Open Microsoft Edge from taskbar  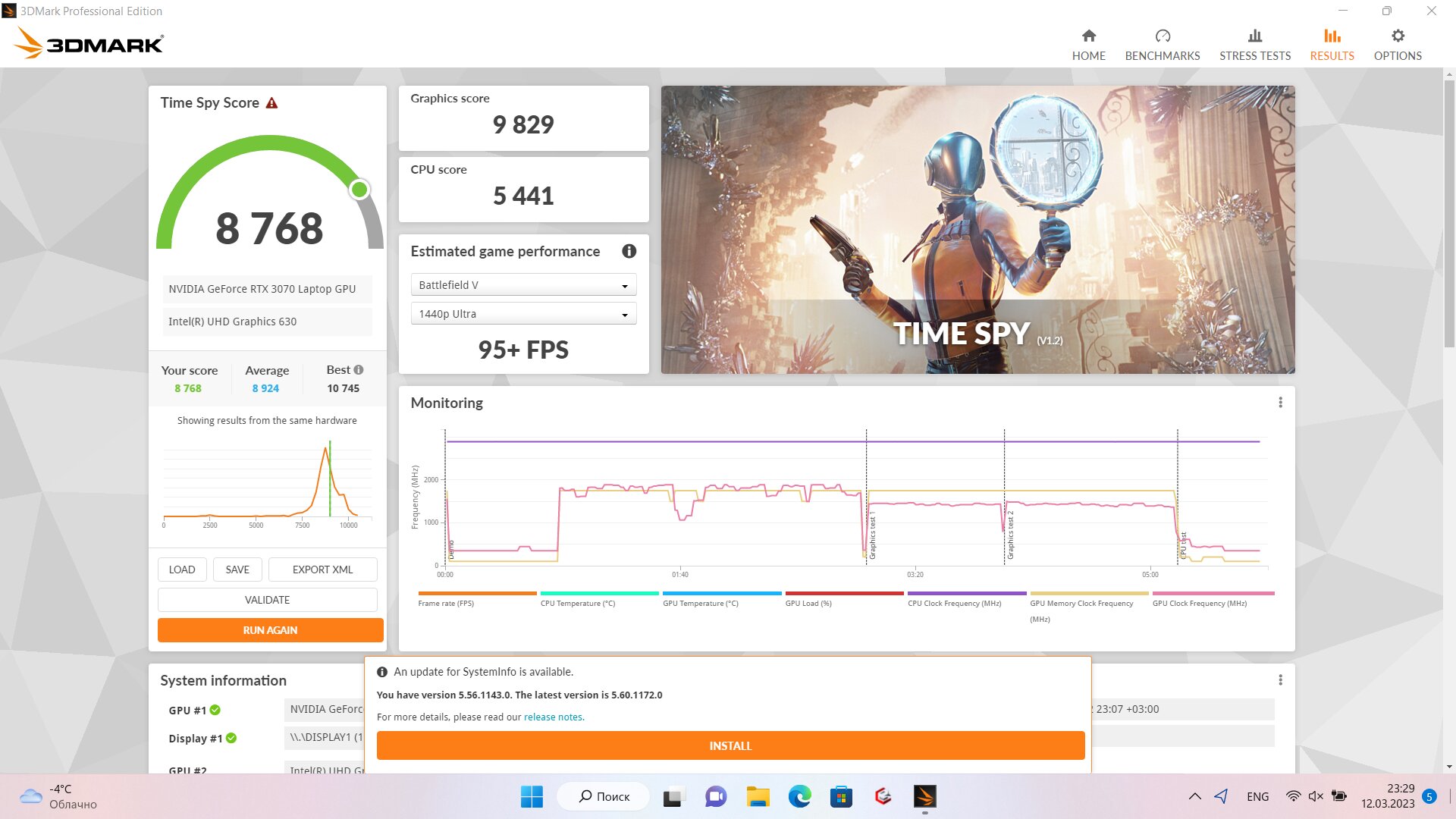799,796
